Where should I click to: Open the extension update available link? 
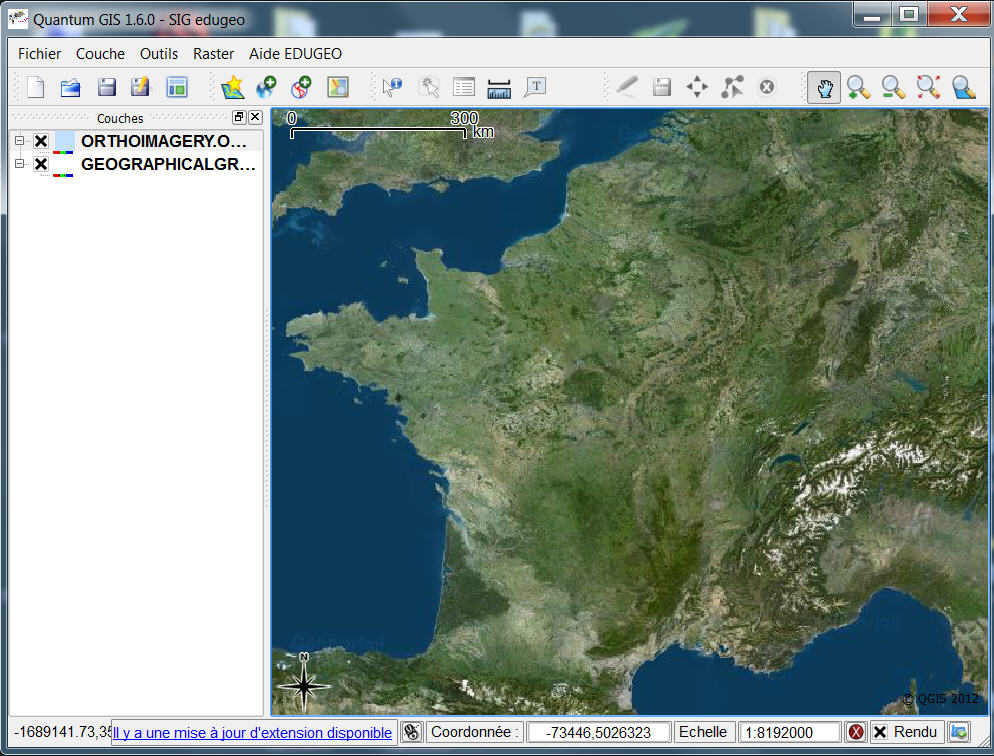(x=252, y=733)
